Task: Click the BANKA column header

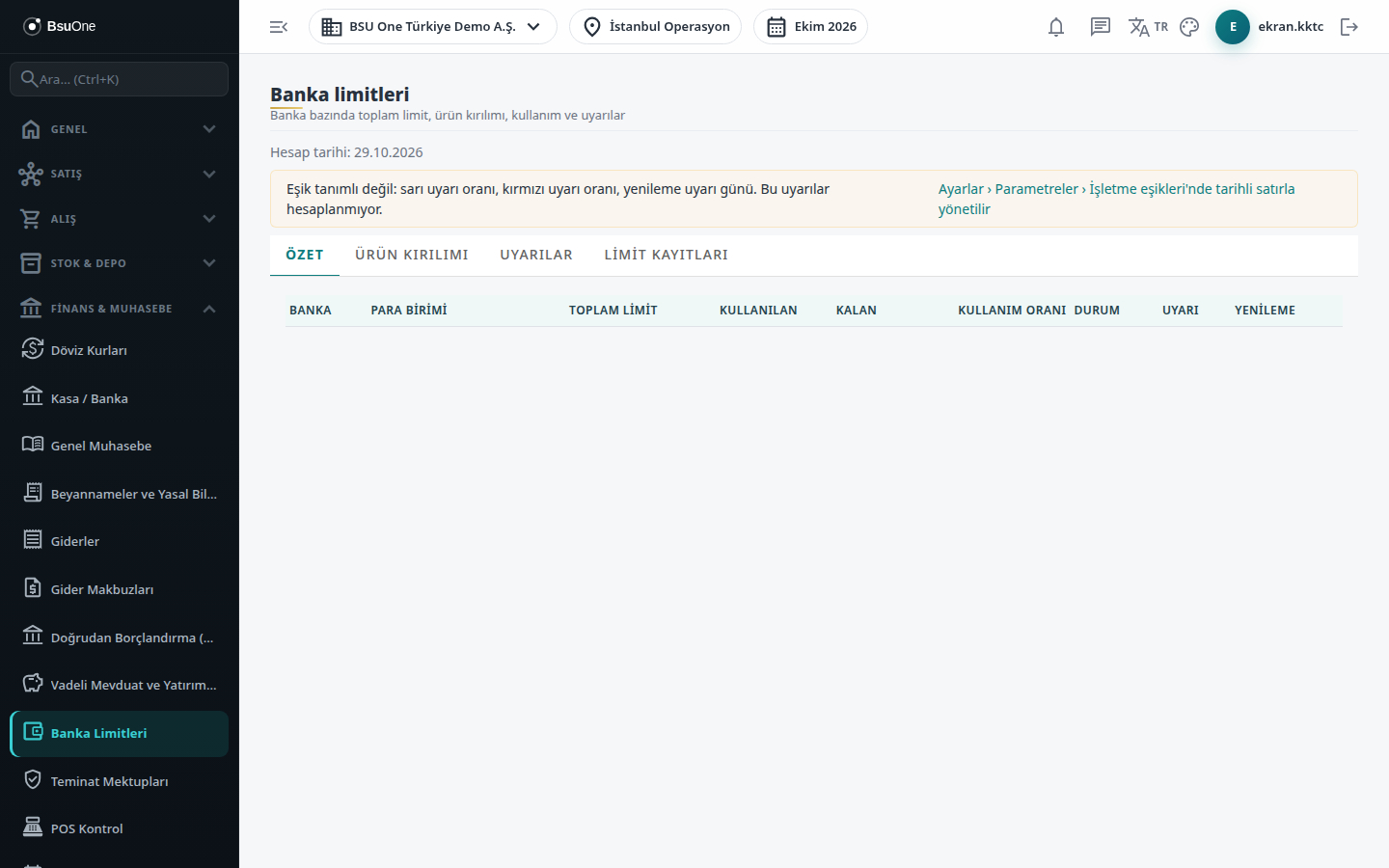Action: (x=311, y=311)
